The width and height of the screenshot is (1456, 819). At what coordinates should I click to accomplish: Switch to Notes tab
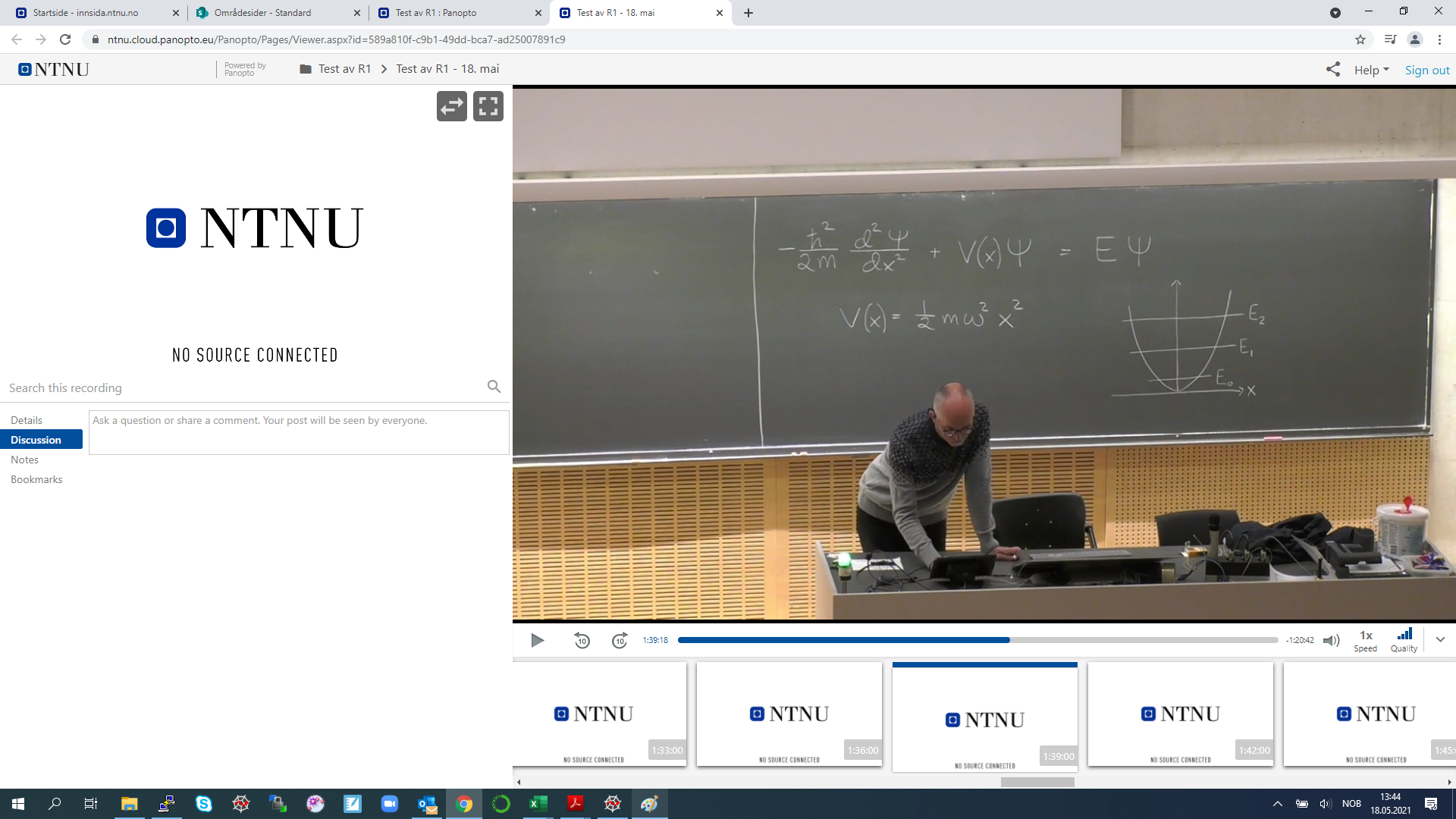point(24,460)
